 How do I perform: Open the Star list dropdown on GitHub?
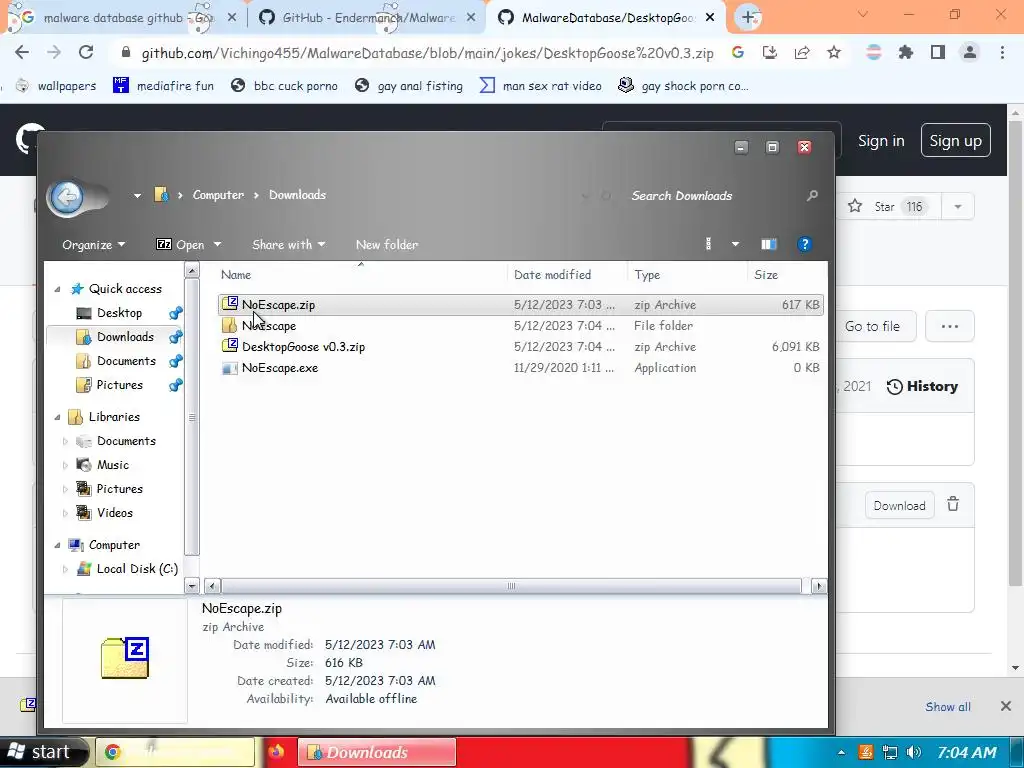pos(957,206)
